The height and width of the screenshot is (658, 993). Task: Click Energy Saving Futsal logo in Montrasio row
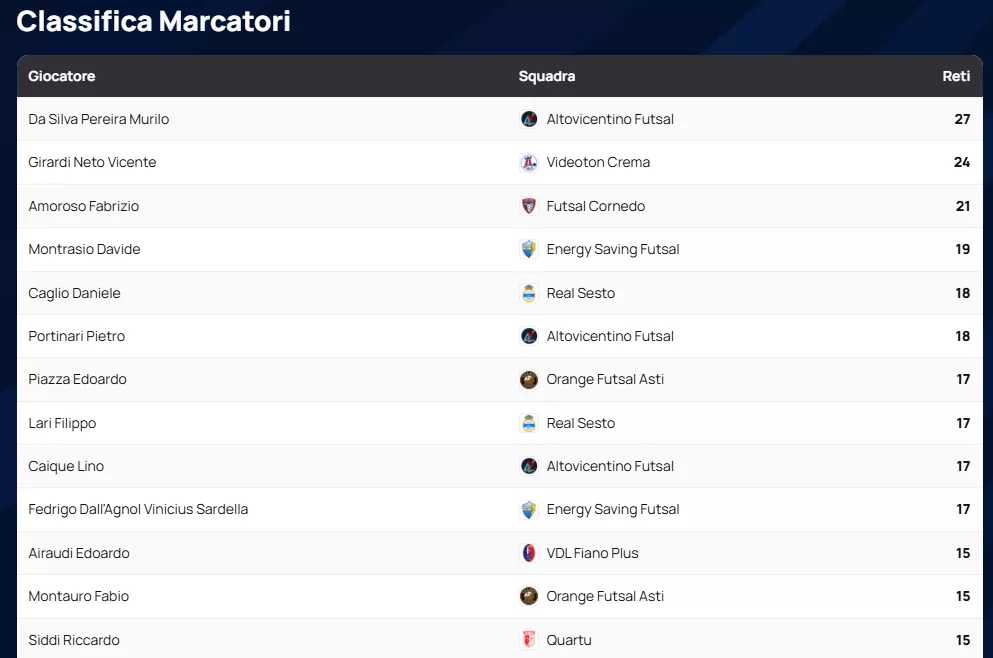(x=529, y=249)
